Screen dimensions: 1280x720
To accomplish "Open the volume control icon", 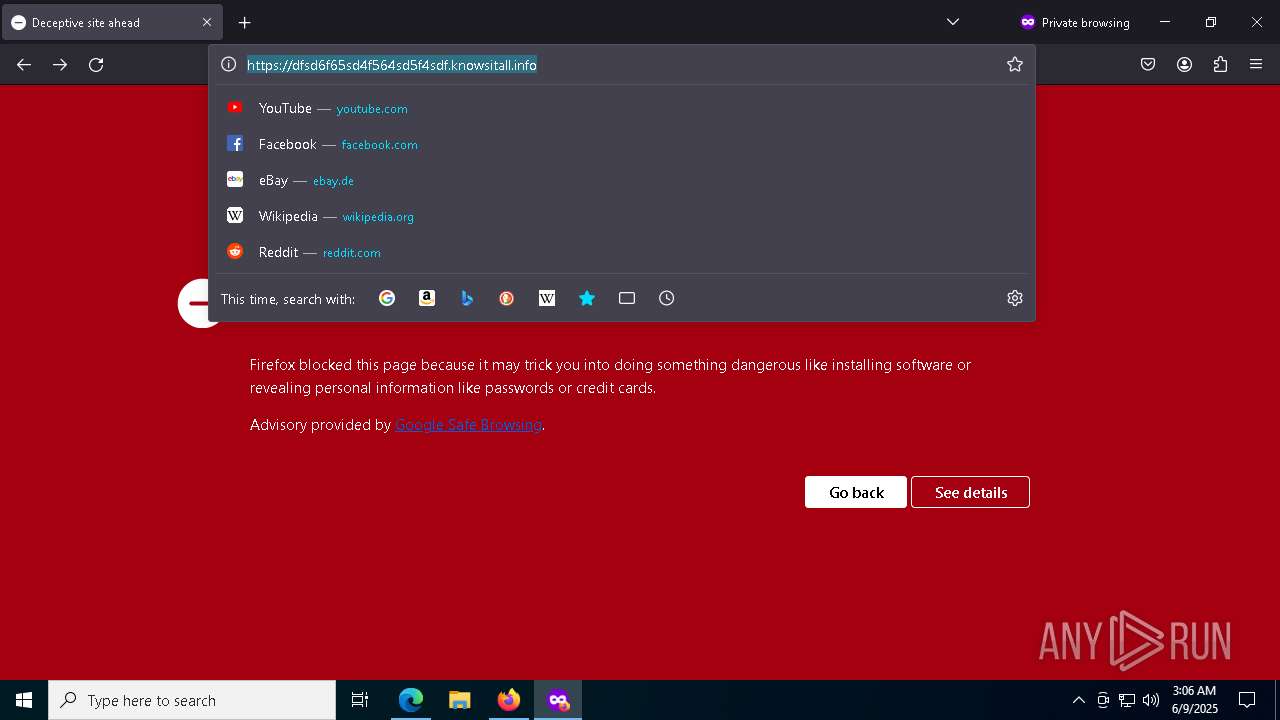I will (1151, 700).
